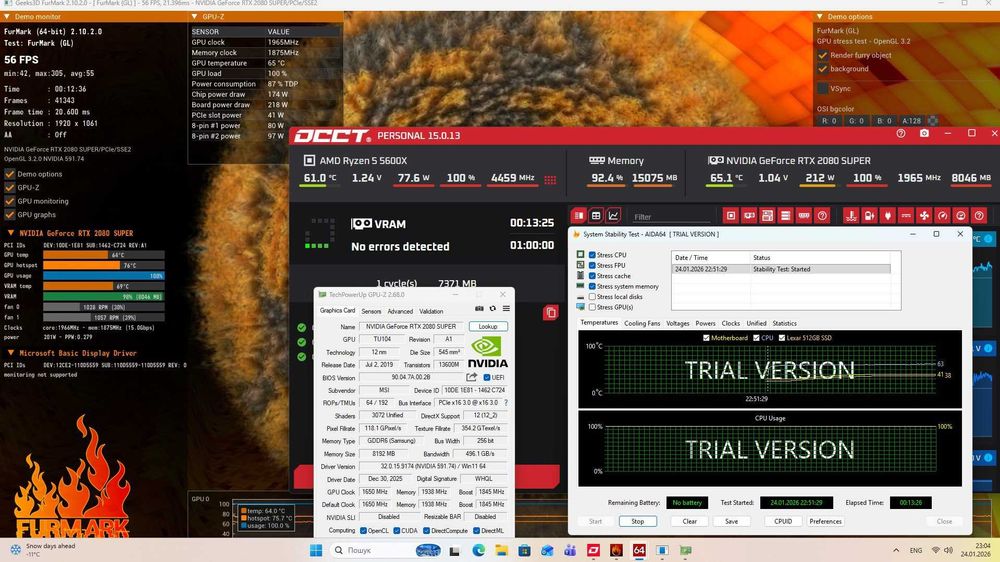Screen dimensions: 1000x562
Task: Collapse Microsoft Basic Display Driver section
Action: click(11, 352)
